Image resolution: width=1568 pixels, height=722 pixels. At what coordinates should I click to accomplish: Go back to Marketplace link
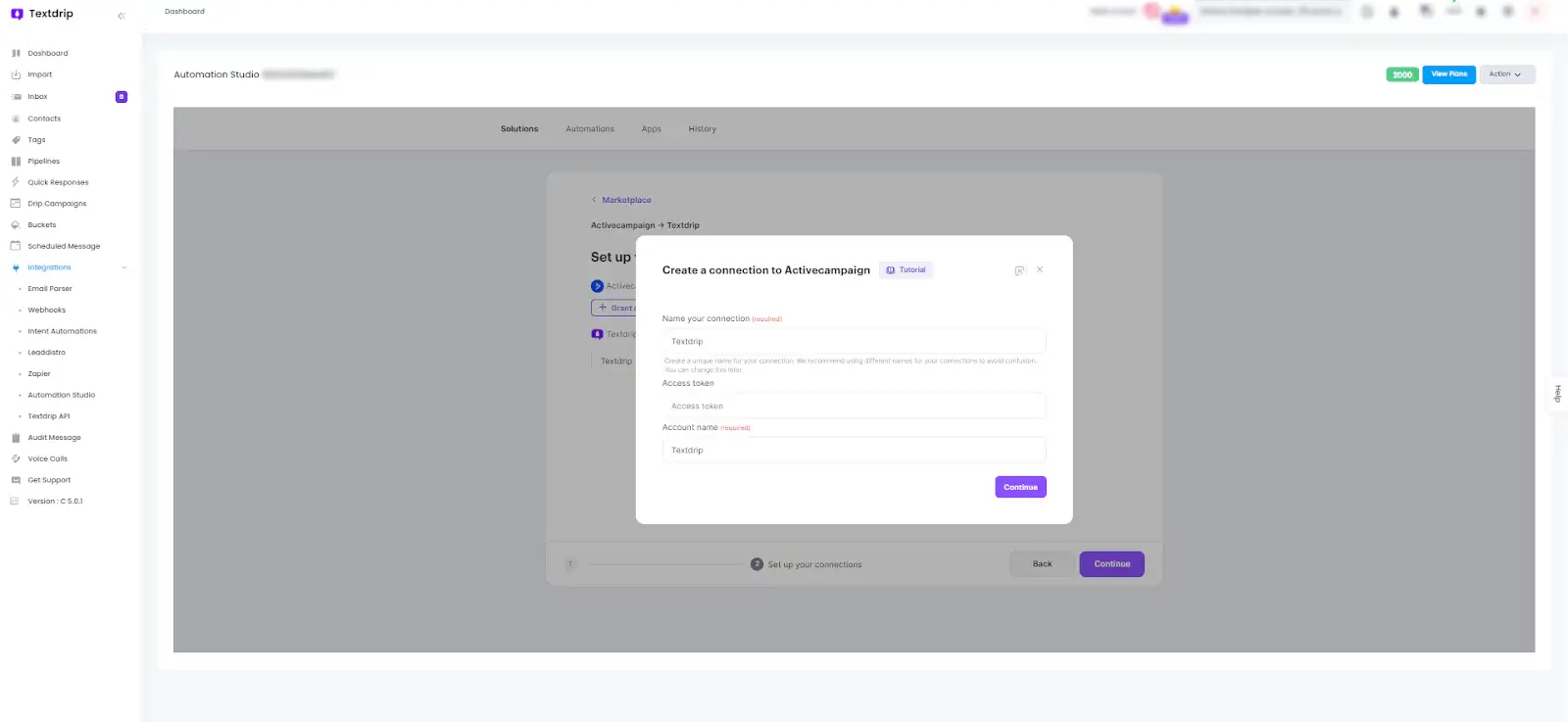621,200
